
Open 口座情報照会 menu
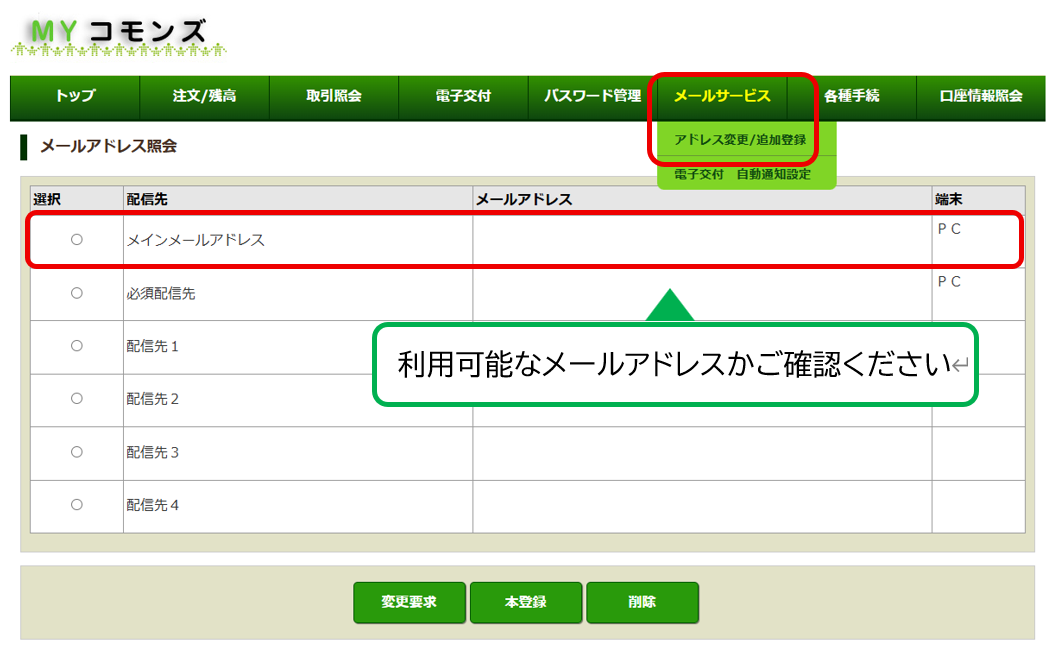pyautogui.click(x=980, y=97)
